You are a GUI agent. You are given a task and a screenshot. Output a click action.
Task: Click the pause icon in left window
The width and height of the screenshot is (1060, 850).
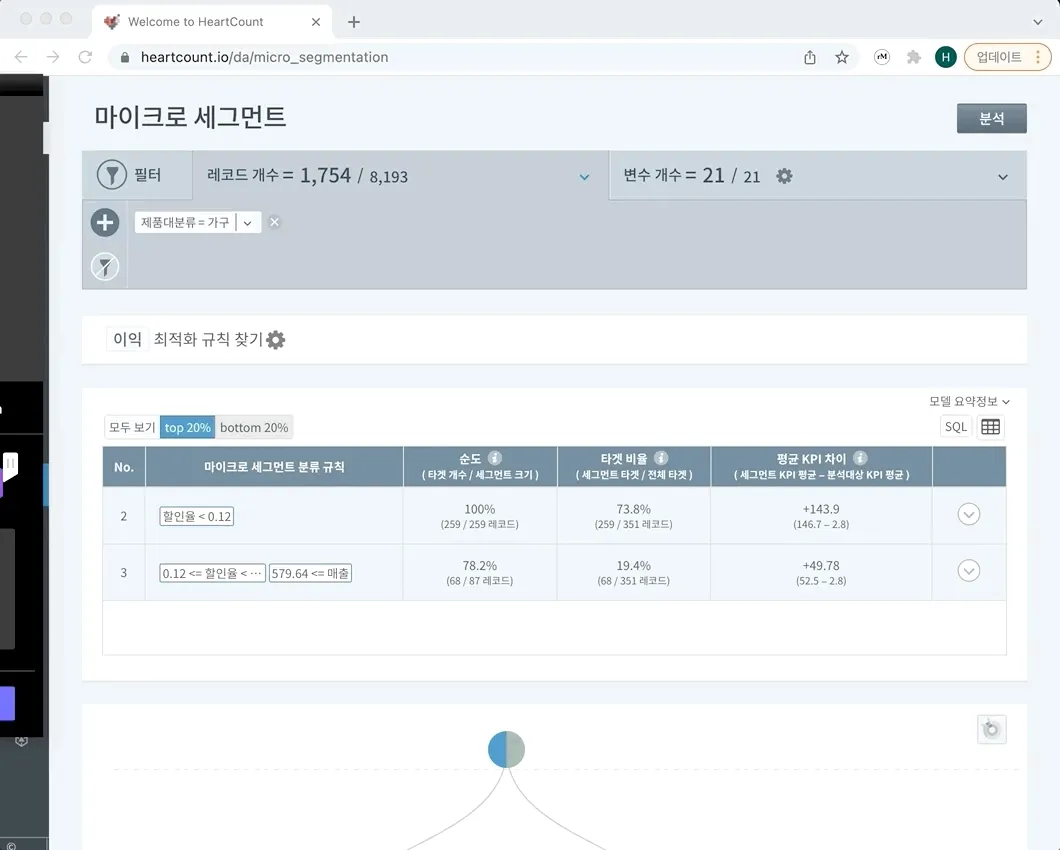[x=10, y=463]
